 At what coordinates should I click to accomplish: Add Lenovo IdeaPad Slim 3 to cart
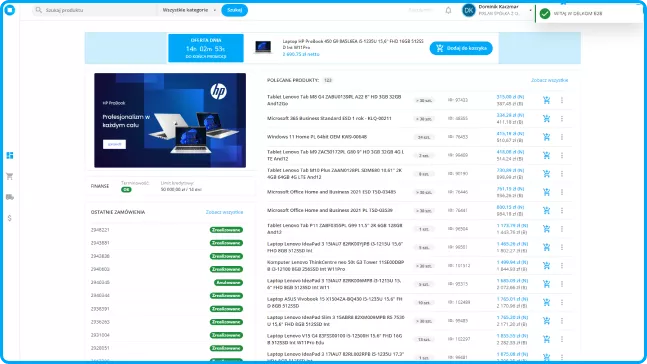coord(546,321)
